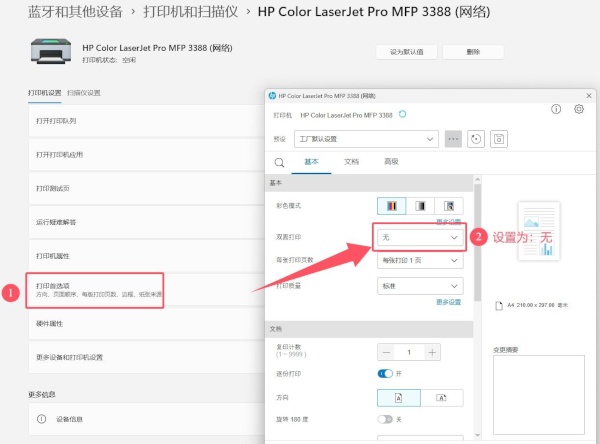The image size is (600, 444).
Task: Open the info icon in HP dialog
Action: [556, 109]
